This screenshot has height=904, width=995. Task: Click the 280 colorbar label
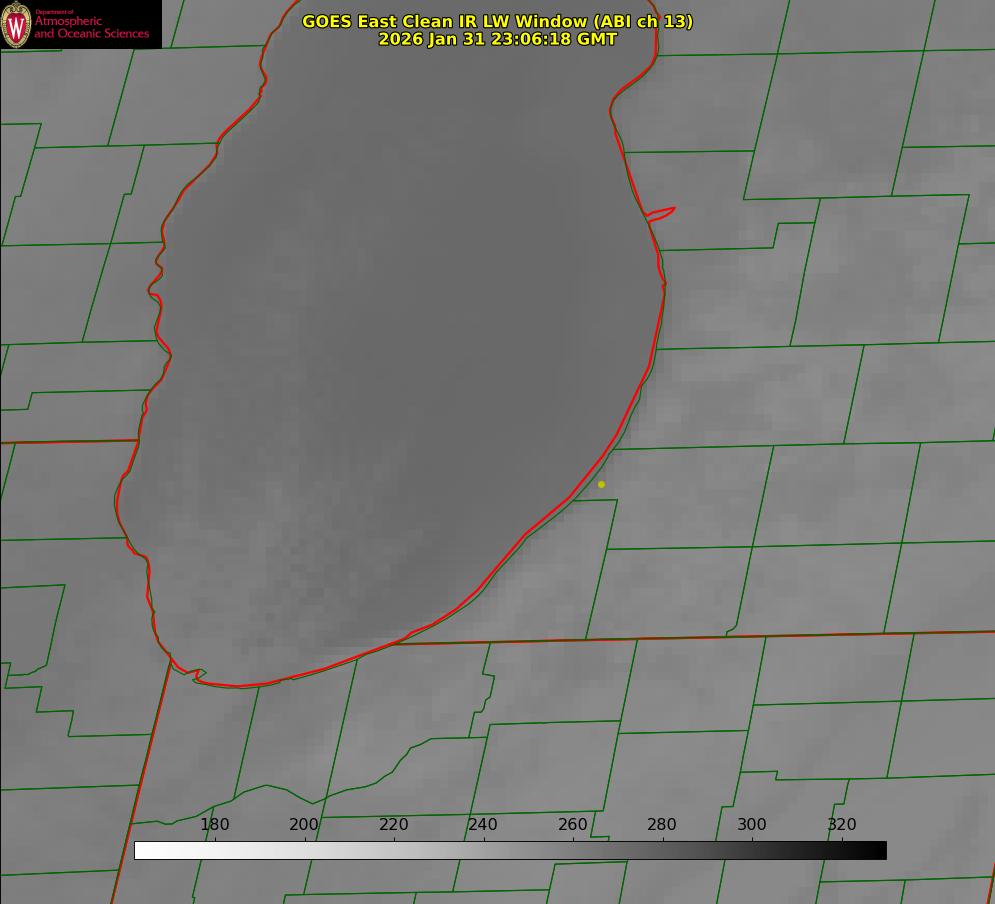(x=662, y=824)
